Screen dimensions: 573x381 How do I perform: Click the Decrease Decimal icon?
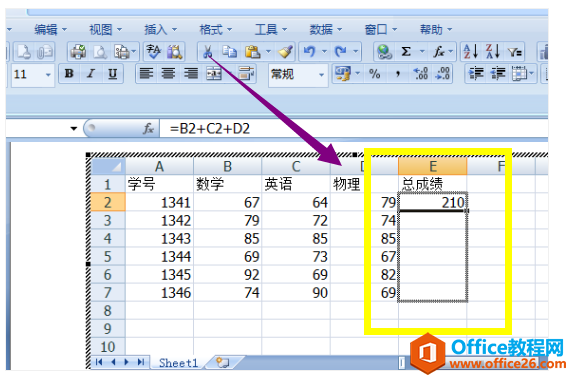[443, 74]
